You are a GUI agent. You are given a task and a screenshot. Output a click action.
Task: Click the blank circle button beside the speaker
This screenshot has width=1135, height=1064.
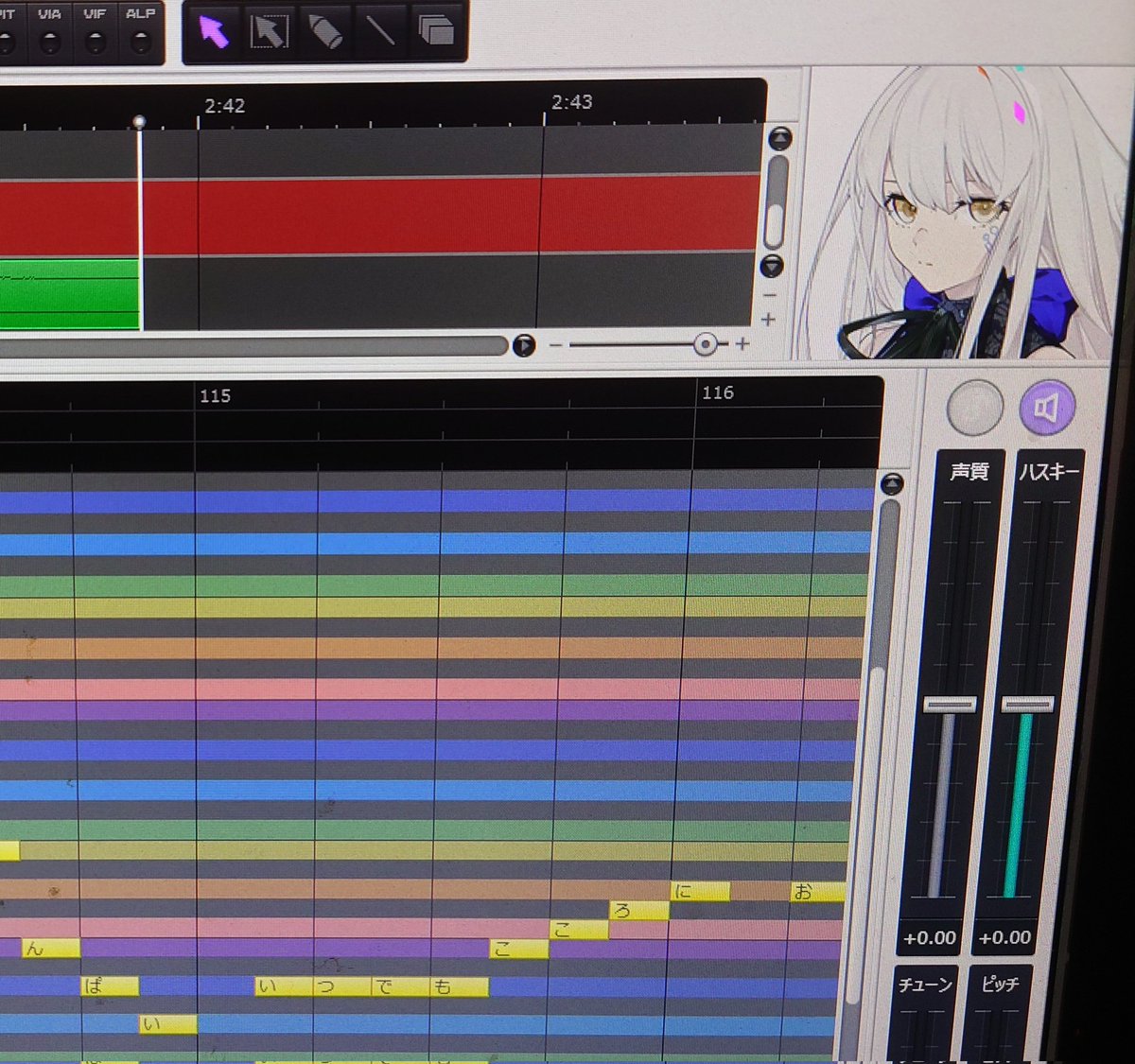(972, 409)
